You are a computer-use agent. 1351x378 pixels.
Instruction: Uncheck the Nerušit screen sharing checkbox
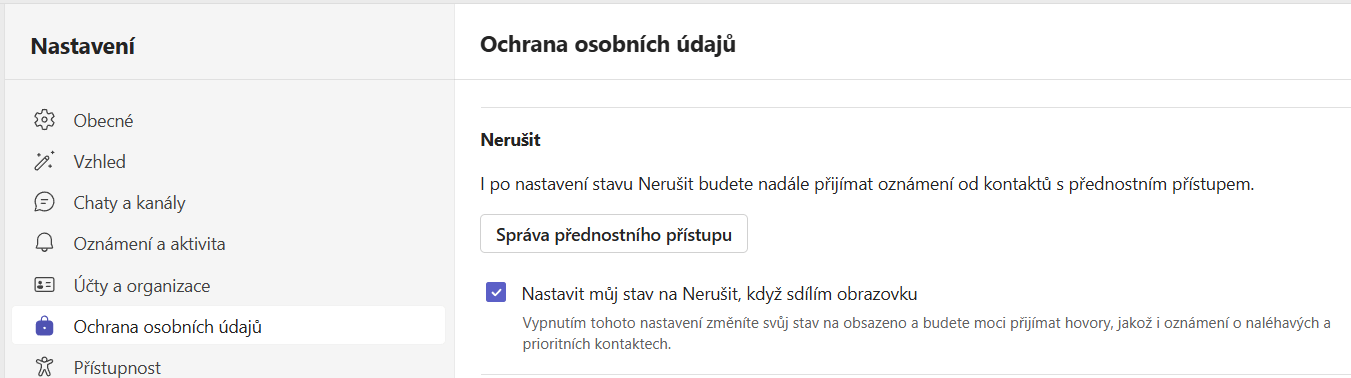click(x=495, y=293)
